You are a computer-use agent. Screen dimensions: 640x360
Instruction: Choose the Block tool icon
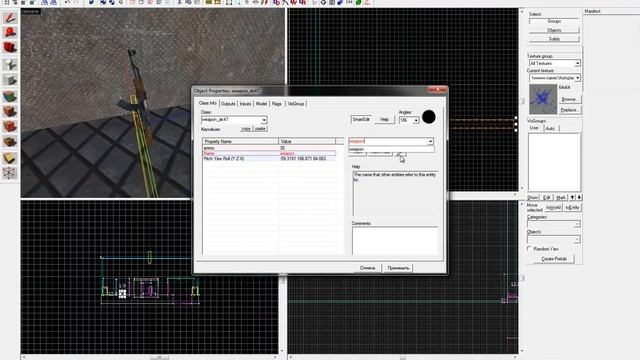click(10, 80)
